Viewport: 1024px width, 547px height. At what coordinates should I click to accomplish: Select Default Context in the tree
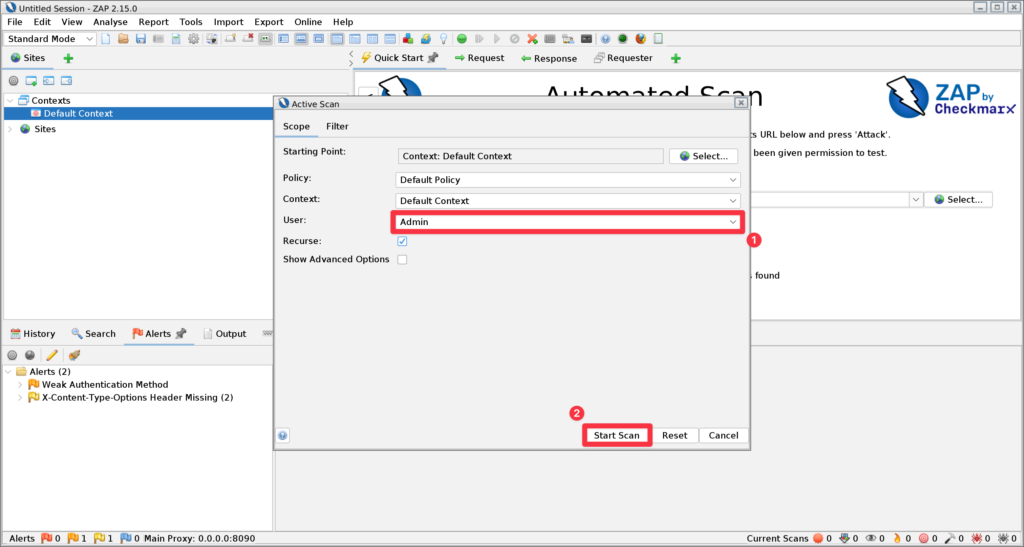(x=78, y=114)
